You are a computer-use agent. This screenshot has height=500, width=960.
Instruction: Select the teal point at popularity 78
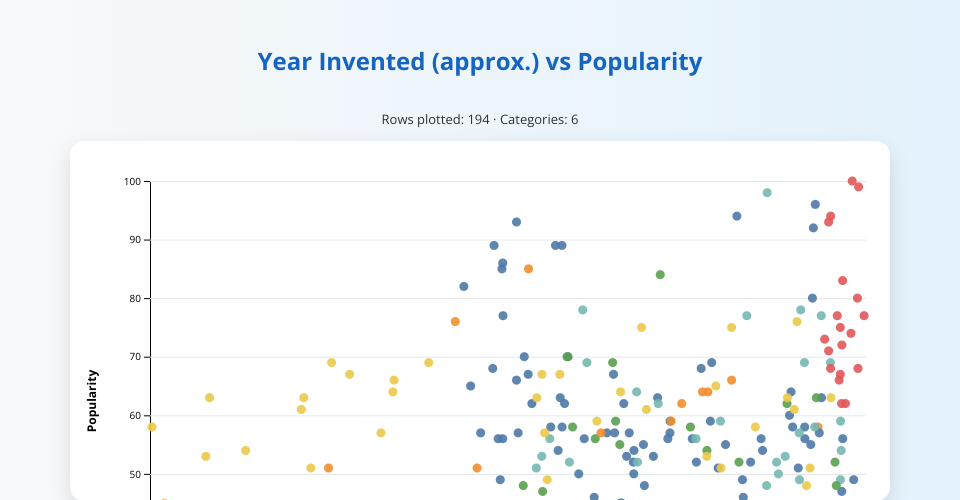583,310
